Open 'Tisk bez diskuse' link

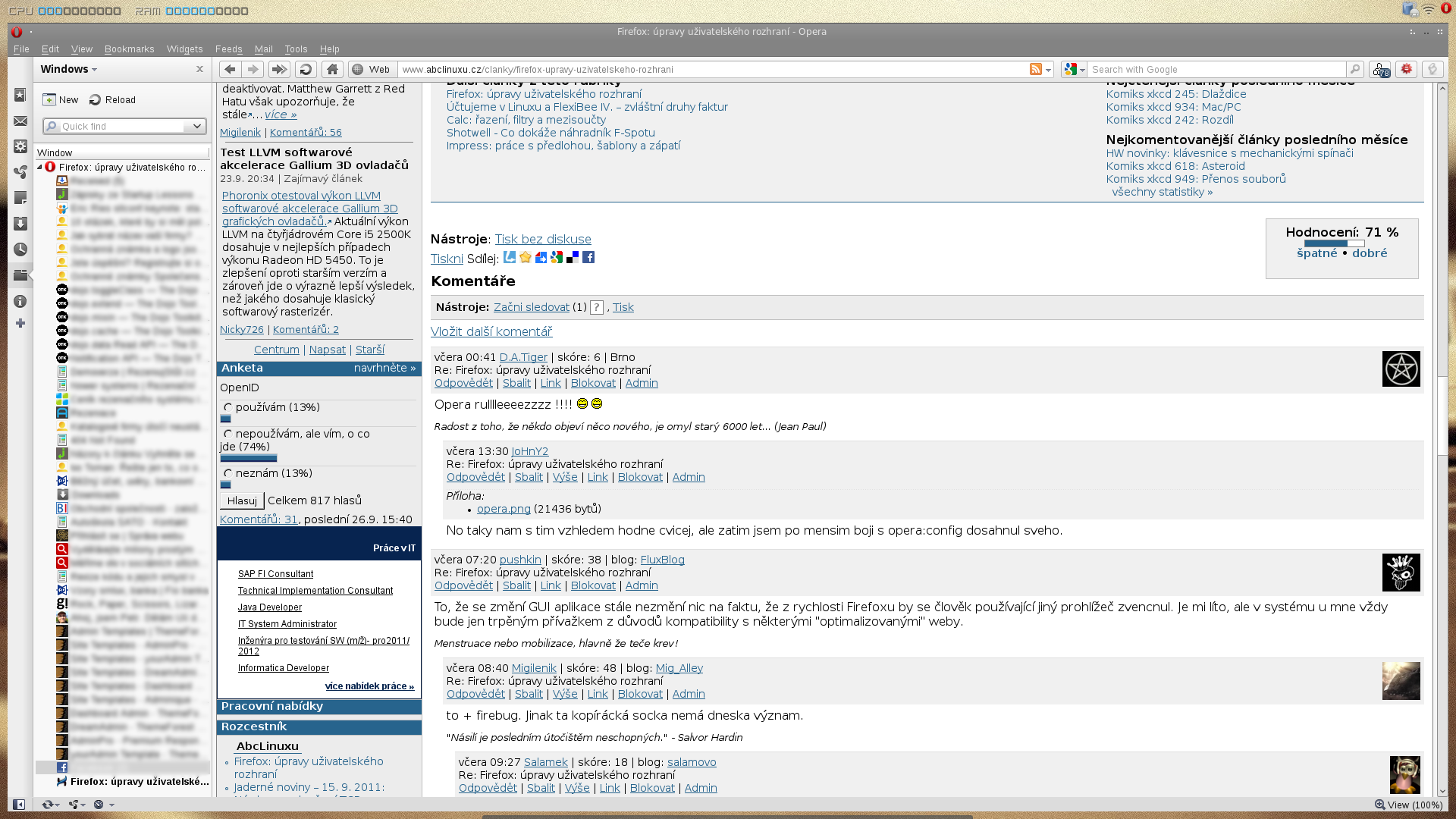pyautogui.click(x=543, y=240)
